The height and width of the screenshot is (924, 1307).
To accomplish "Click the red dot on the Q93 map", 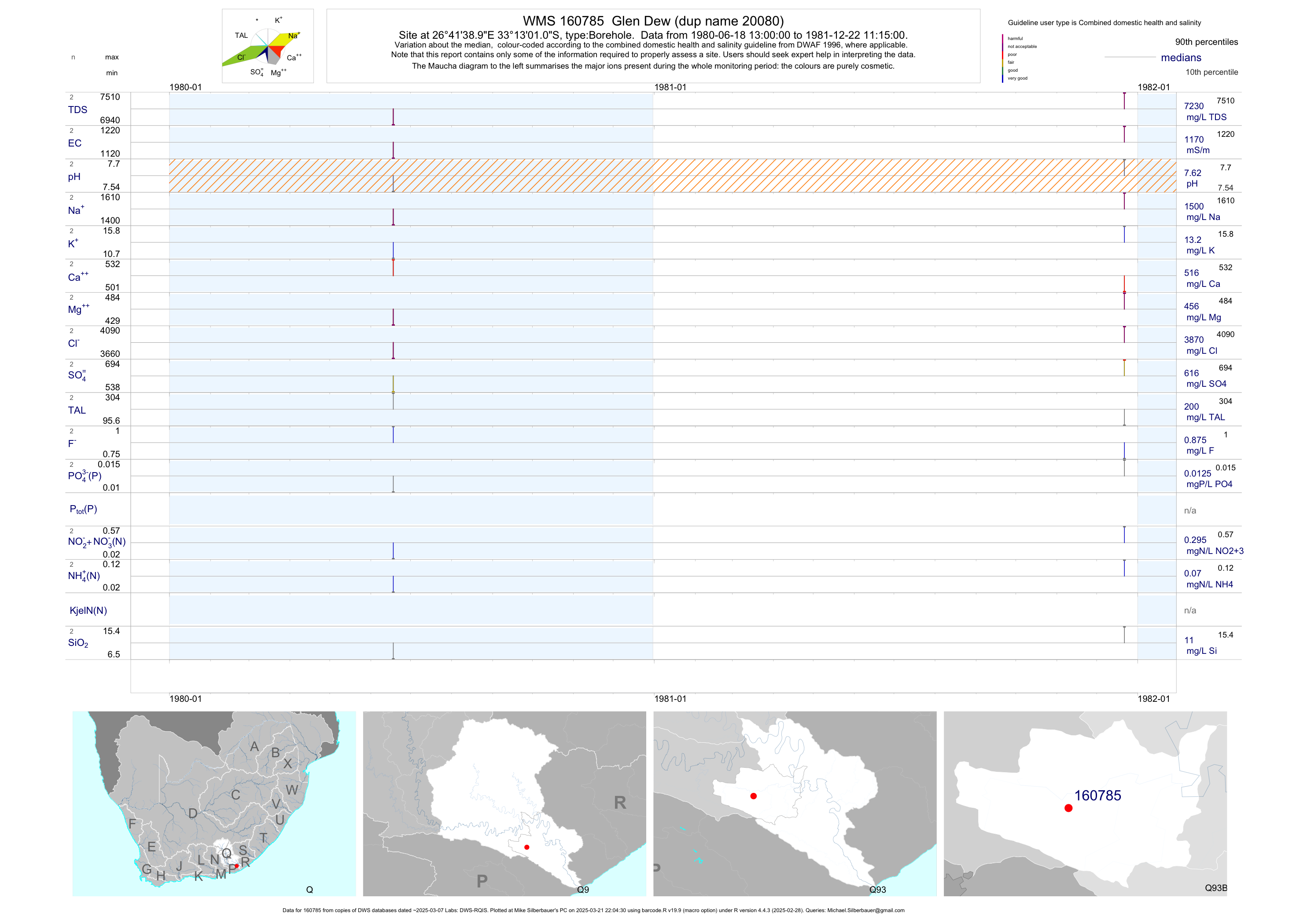I will coord(753,796).
